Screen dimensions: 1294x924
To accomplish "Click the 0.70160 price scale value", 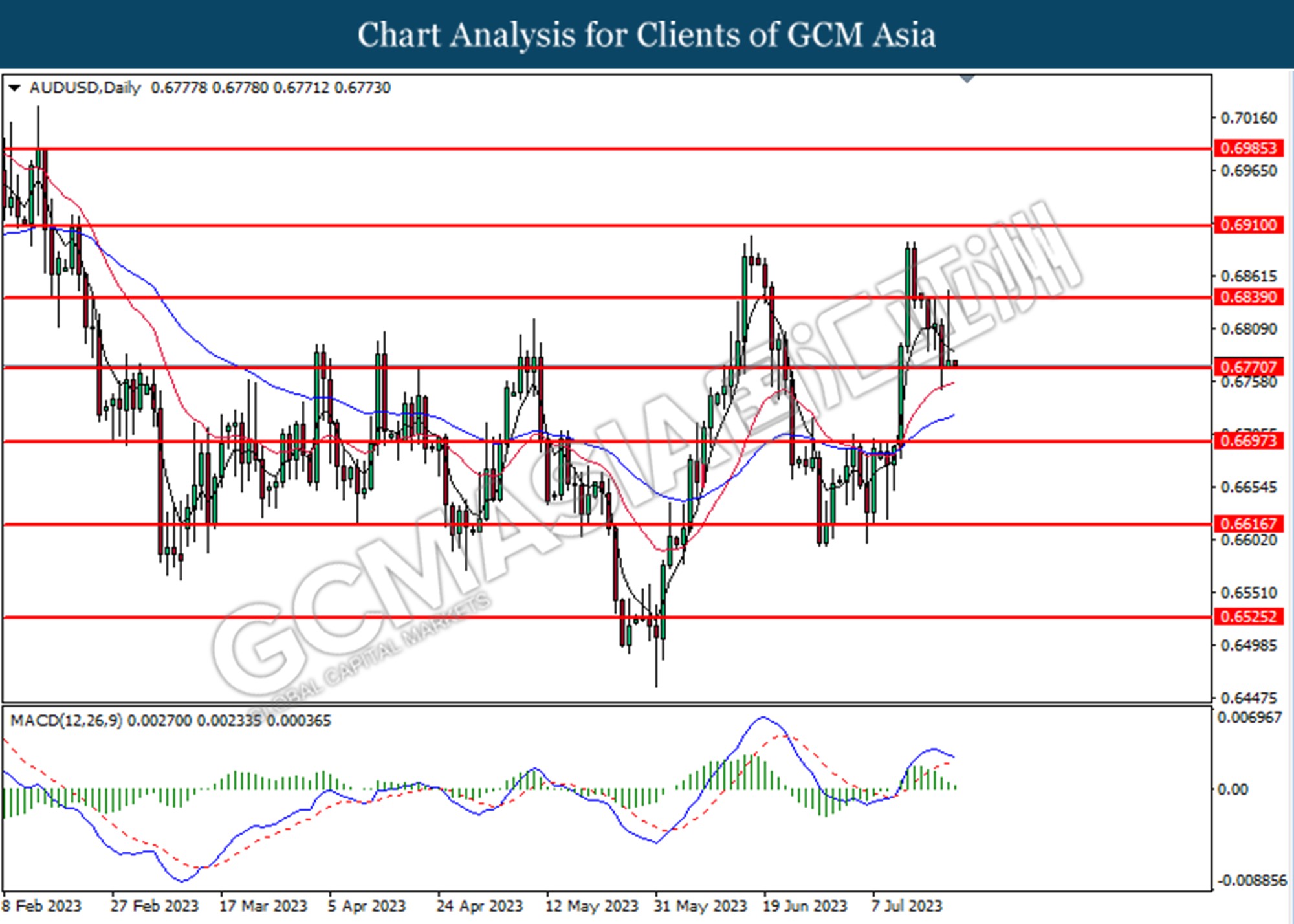I will 1249,118.
